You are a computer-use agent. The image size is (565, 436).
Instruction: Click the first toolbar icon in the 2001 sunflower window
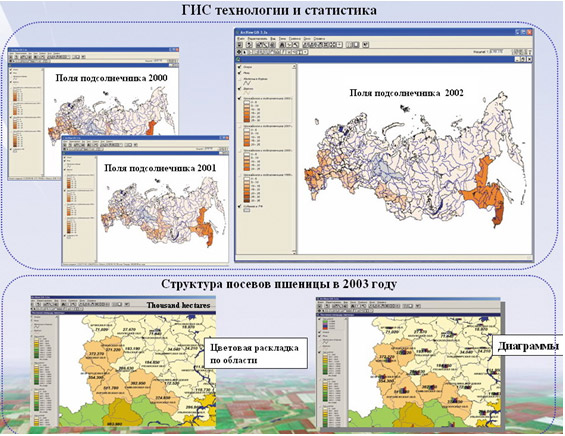pos(66,144)
